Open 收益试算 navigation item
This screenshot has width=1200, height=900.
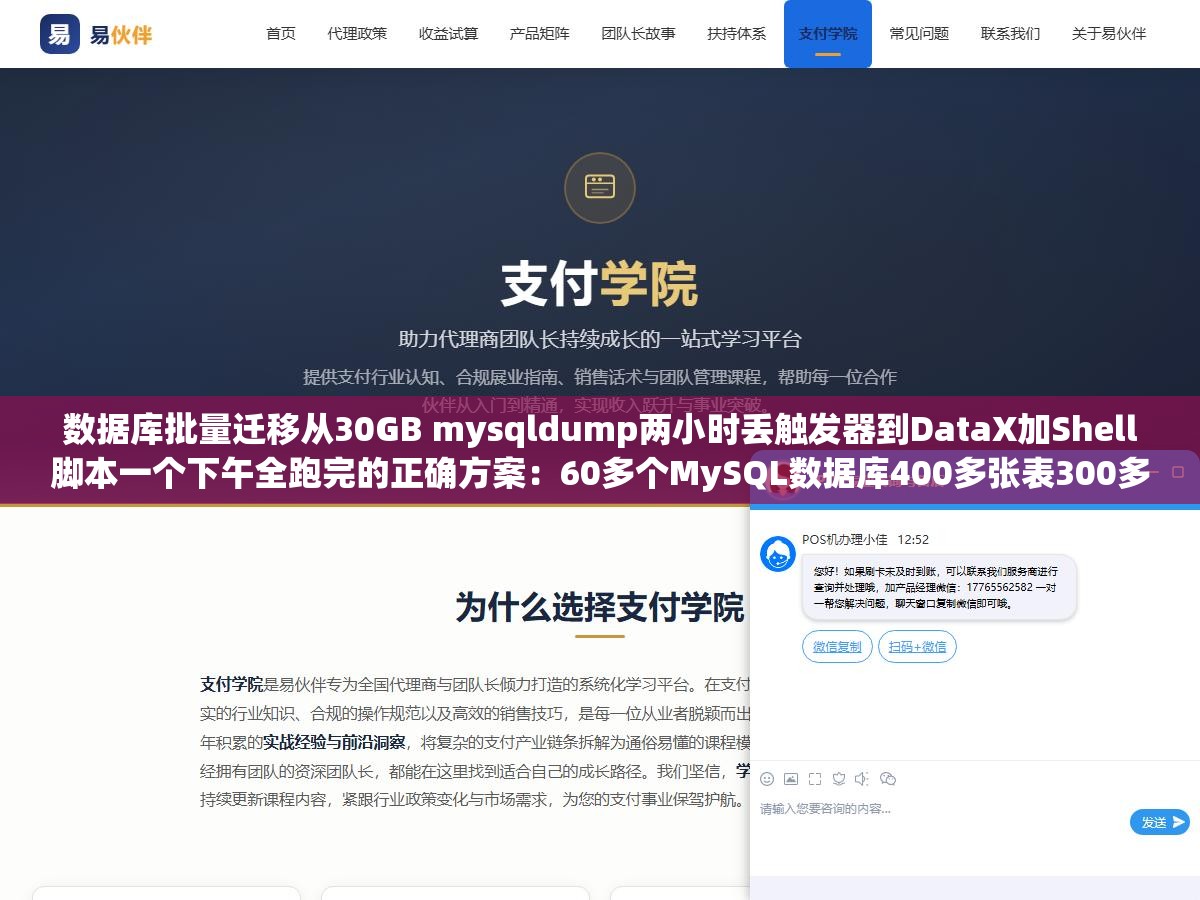point(448,33)
